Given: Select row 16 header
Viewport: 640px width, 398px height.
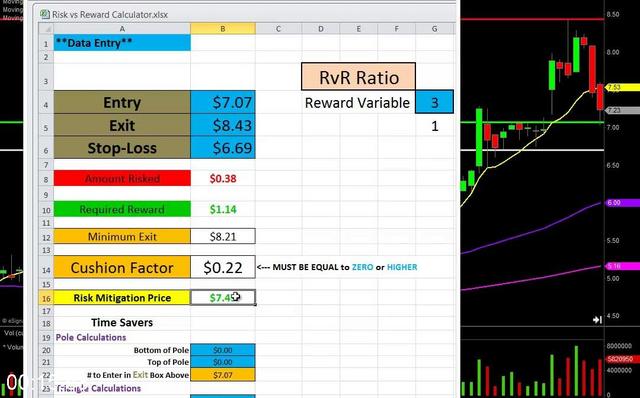Looking at the screenshot, I should point(46,298).
